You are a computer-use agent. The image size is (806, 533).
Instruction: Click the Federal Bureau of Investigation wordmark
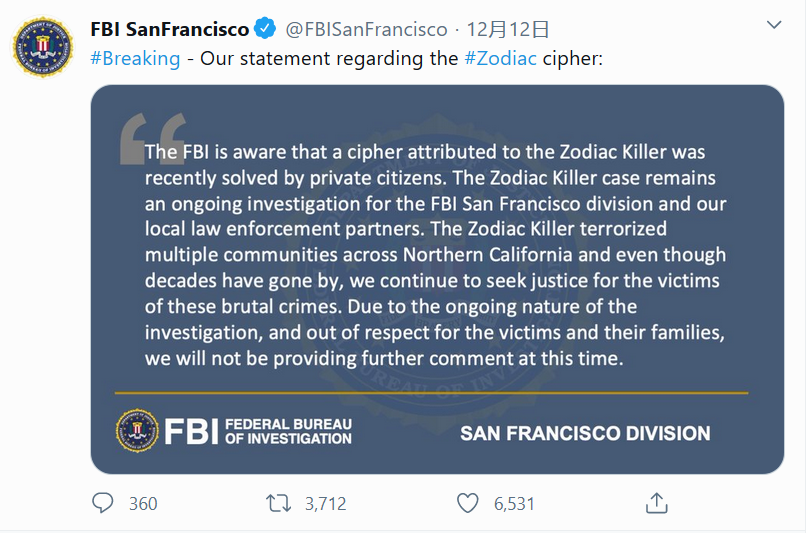tap(288, 431)
